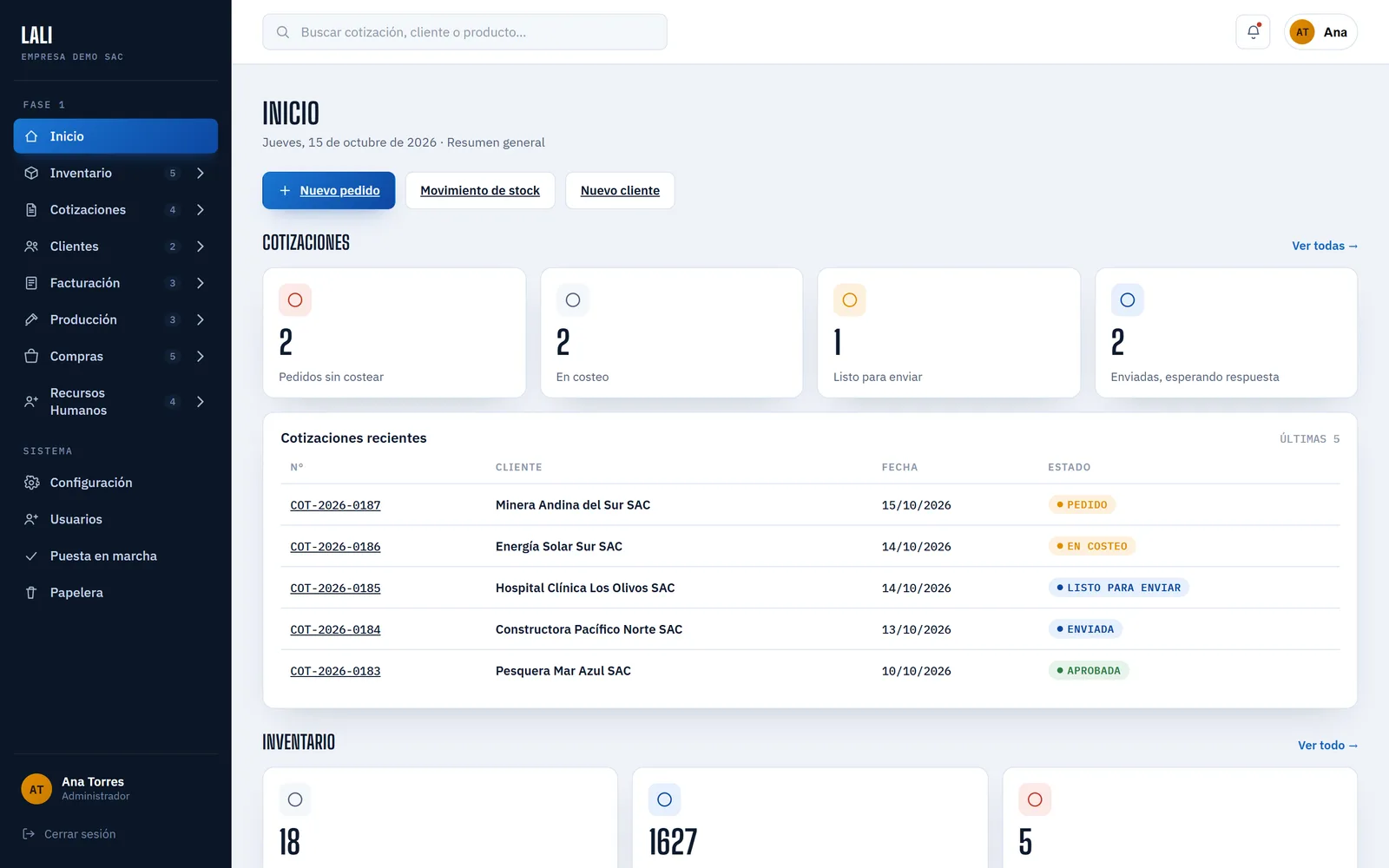Expand the Inventario submenu chevron

tap(201, 173)
